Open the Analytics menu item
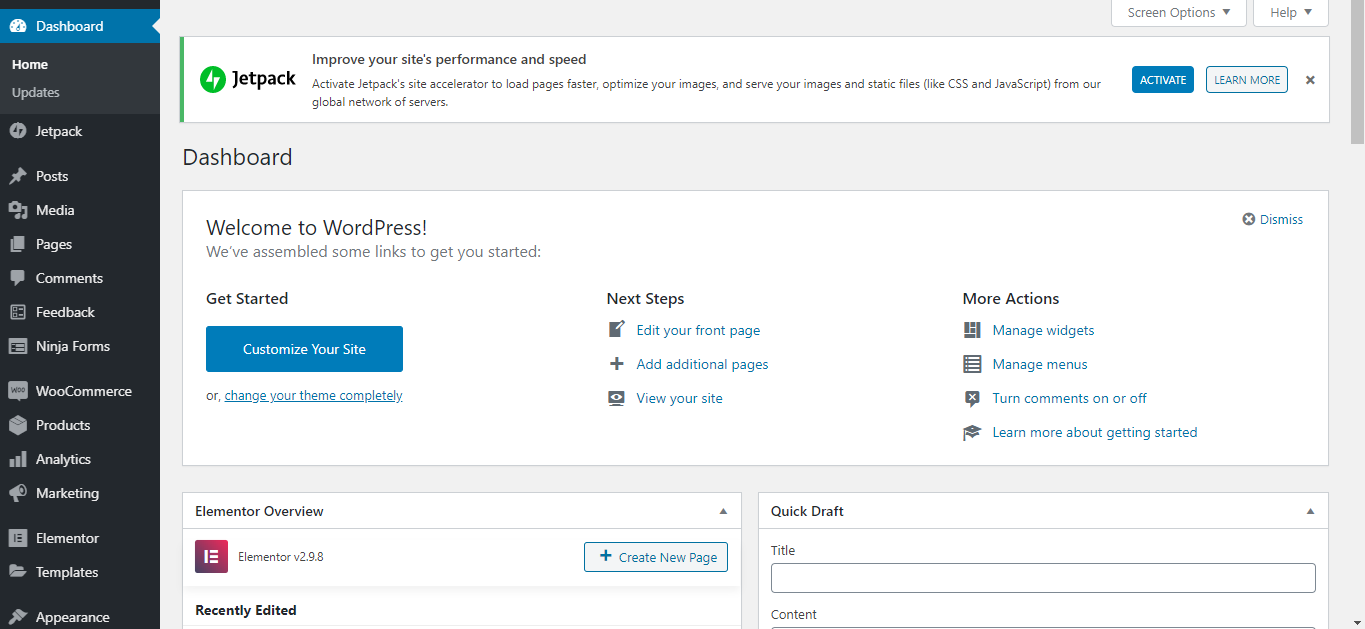The image size is (1365, 629). click(x=80, y=459)
